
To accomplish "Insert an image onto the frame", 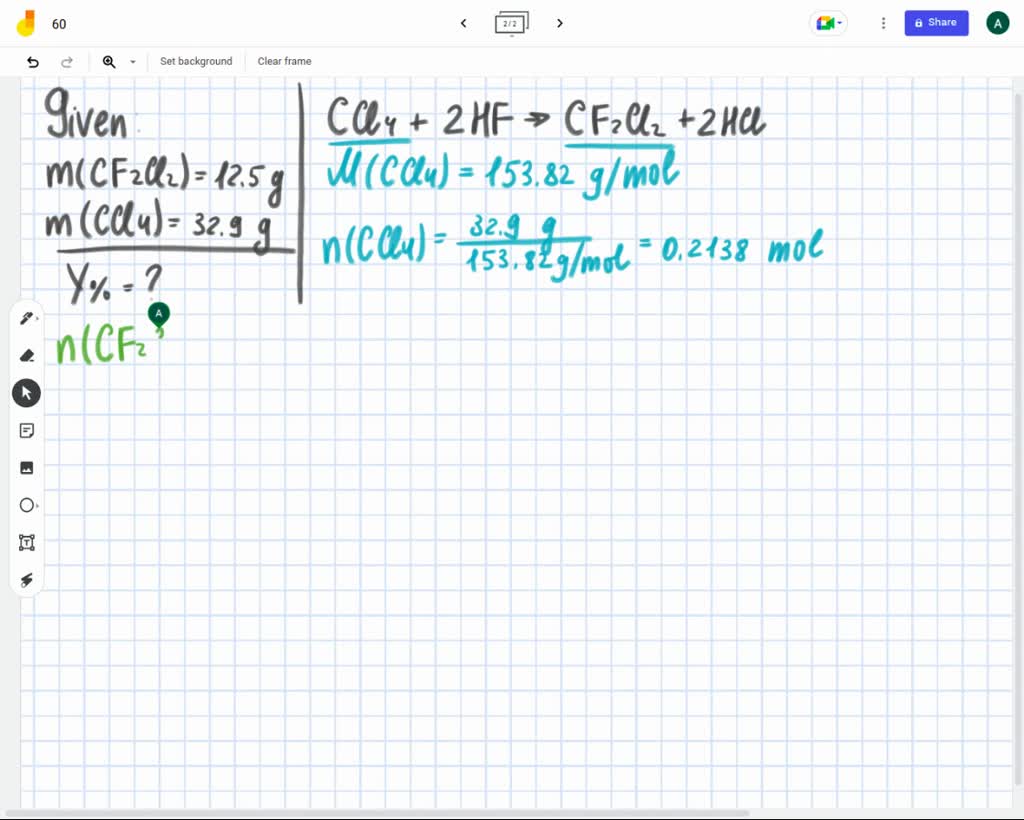I will [26, 467].
